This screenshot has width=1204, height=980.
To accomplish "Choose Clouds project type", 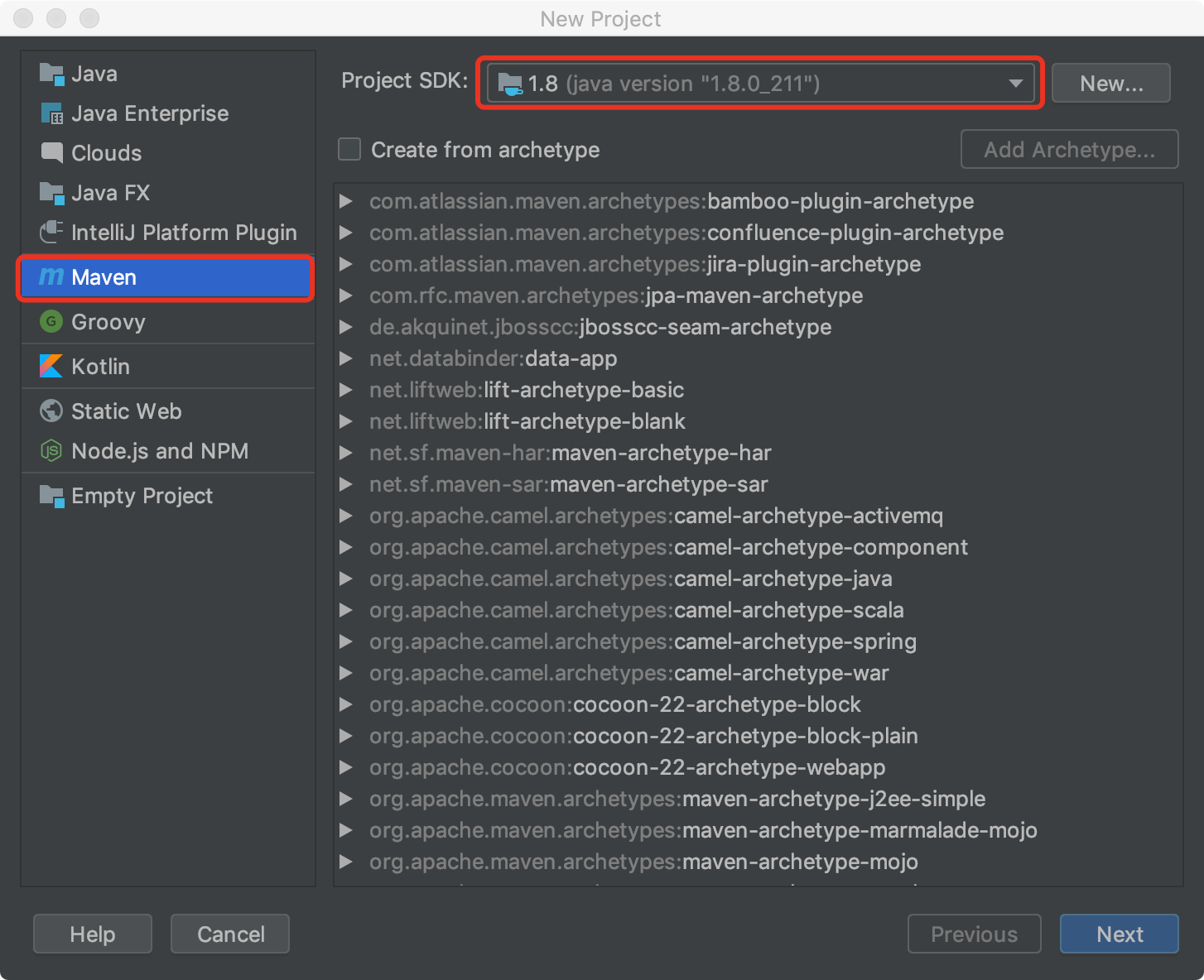I will (x=168, y=153).
